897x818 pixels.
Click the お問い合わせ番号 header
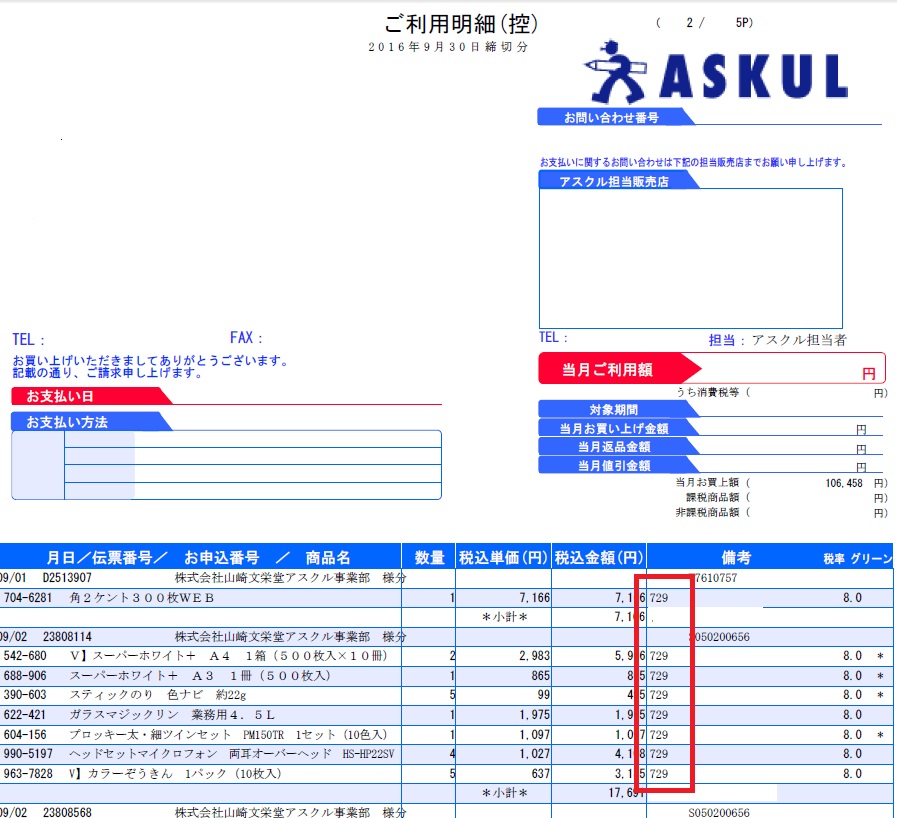611,117
